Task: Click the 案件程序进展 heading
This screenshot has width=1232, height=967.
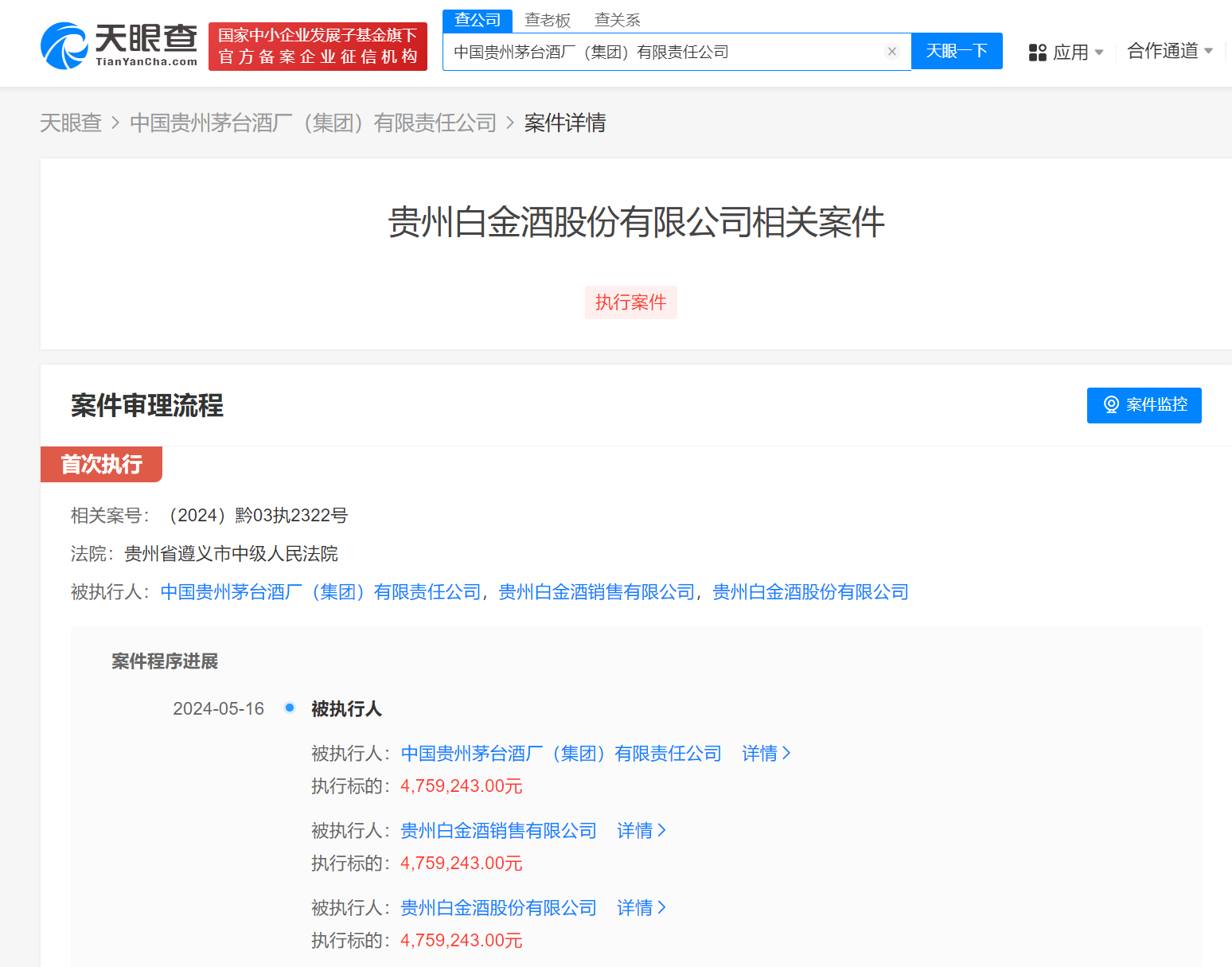Action: [165, 661]
